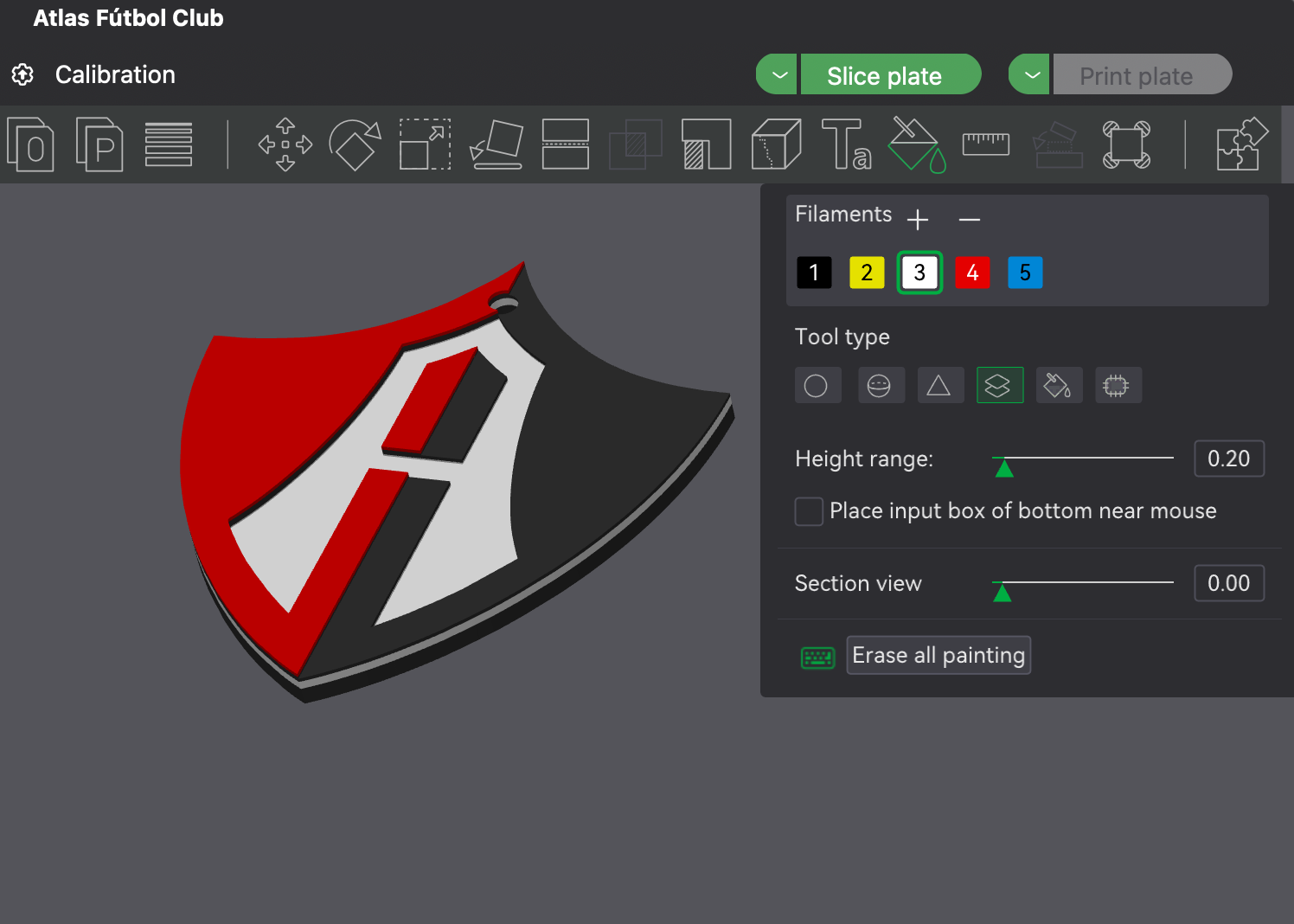The width and height of the screenshot is (1294, 924).
Task: Select the Cut tool
Action: click(x=566, y=144)
